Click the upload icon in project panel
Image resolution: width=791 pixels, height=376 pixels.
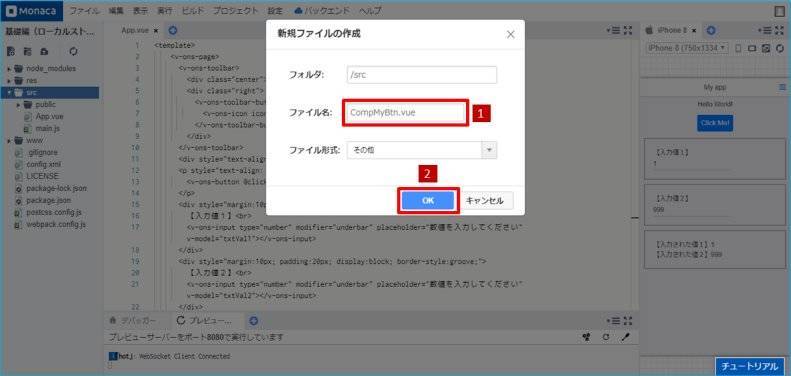tap(44, 51)
